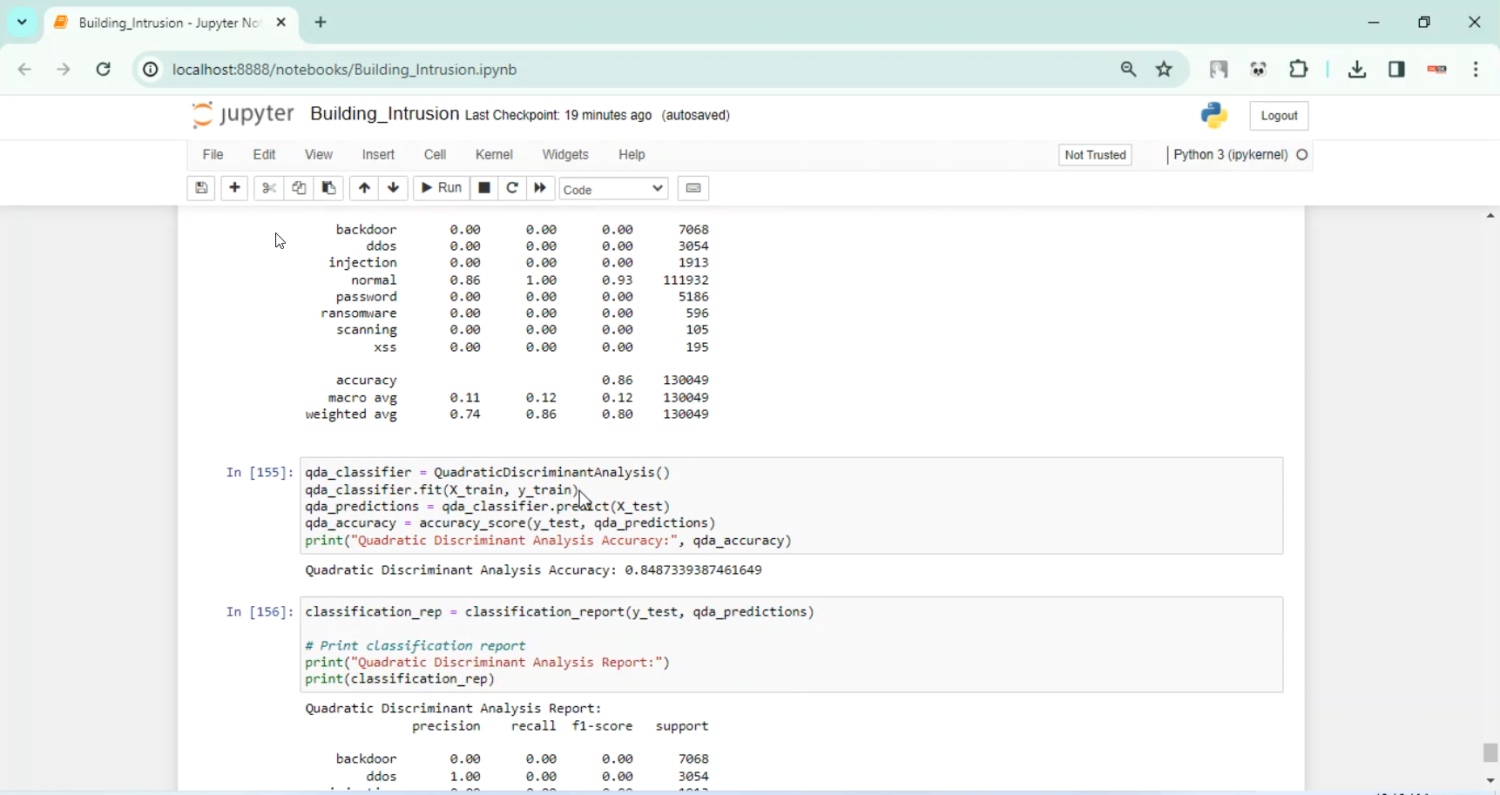Screen dimensions: 1500x795
Task: Restart the kernel
Action: click(x=512, y=188)
